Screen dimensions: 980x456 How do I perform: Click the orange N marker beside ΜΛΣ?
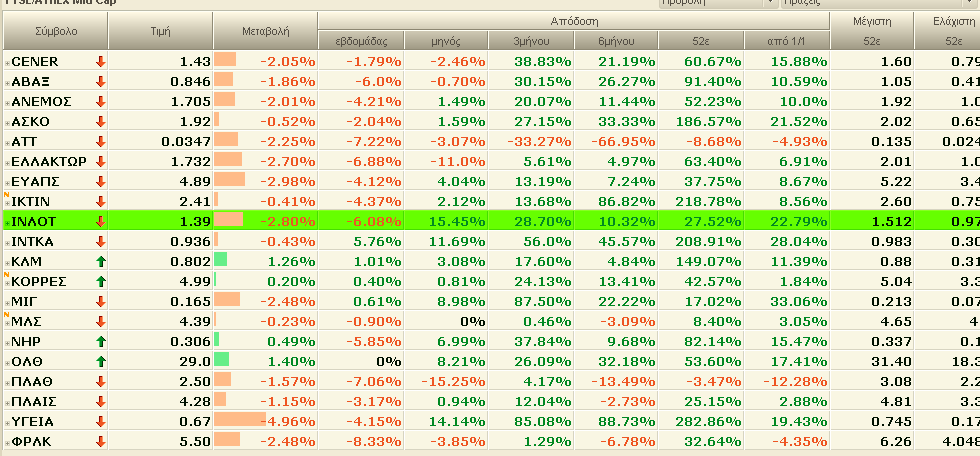7,315
